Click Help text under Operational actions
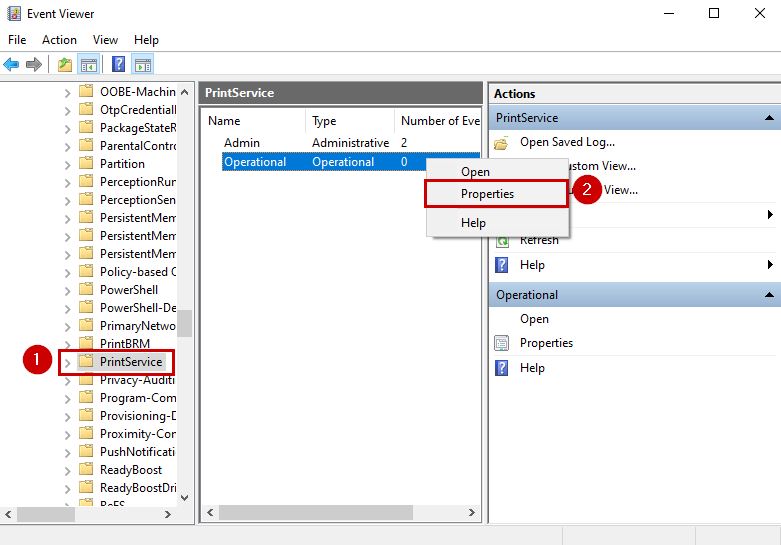Image resolution: width=781 pixels, height=545 pixels. 532,368
